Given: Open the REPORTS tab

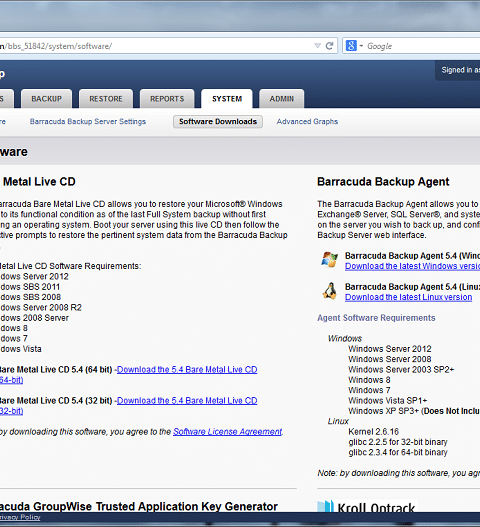Looking at the screenshot, I should click(x=167, y=99).
